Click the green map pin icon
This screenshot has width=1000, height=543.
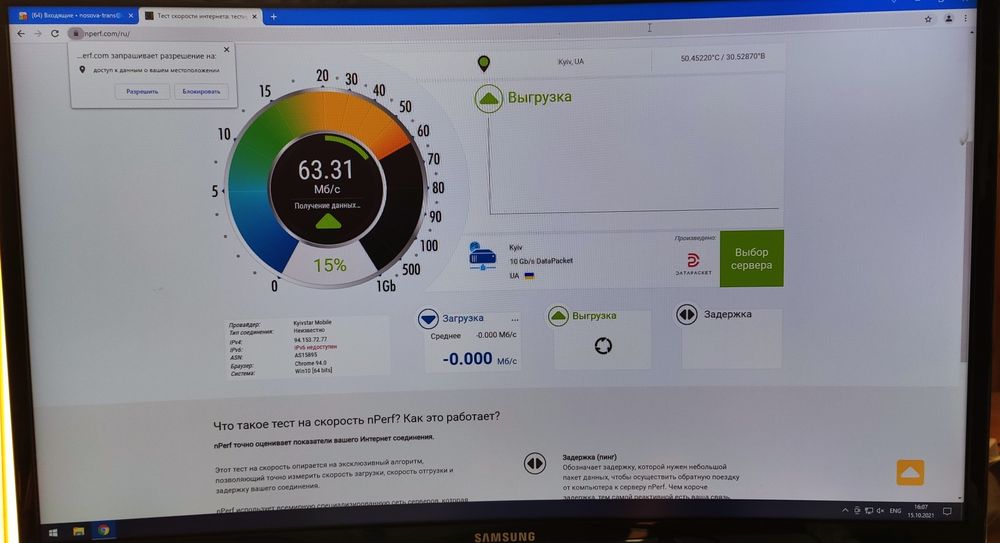tap(483, 63)
